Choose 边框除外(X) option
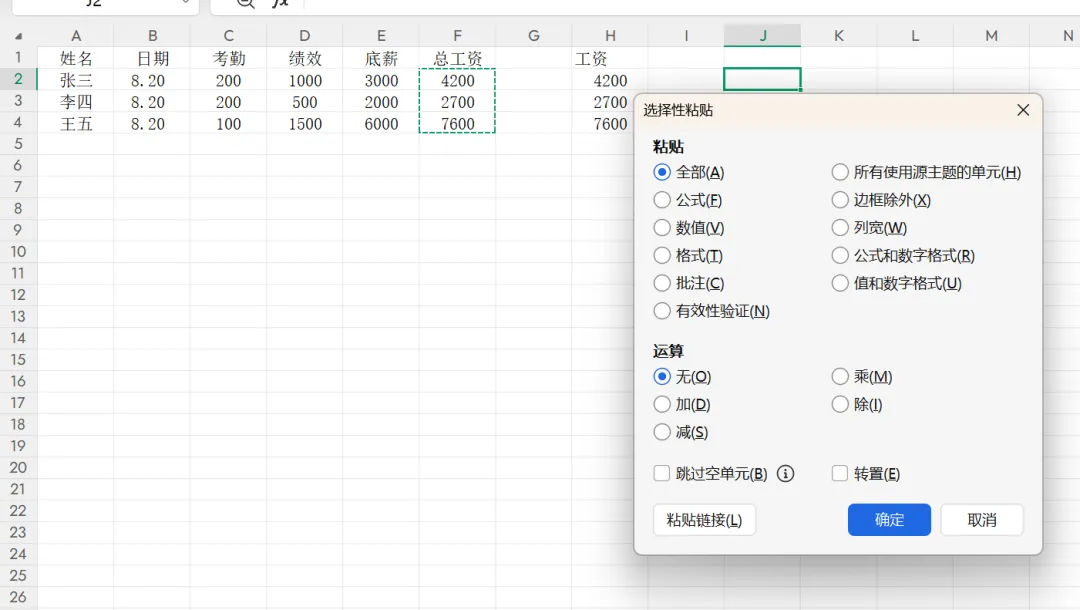This screenshot has height=610, width=1080. coord(840,200)
